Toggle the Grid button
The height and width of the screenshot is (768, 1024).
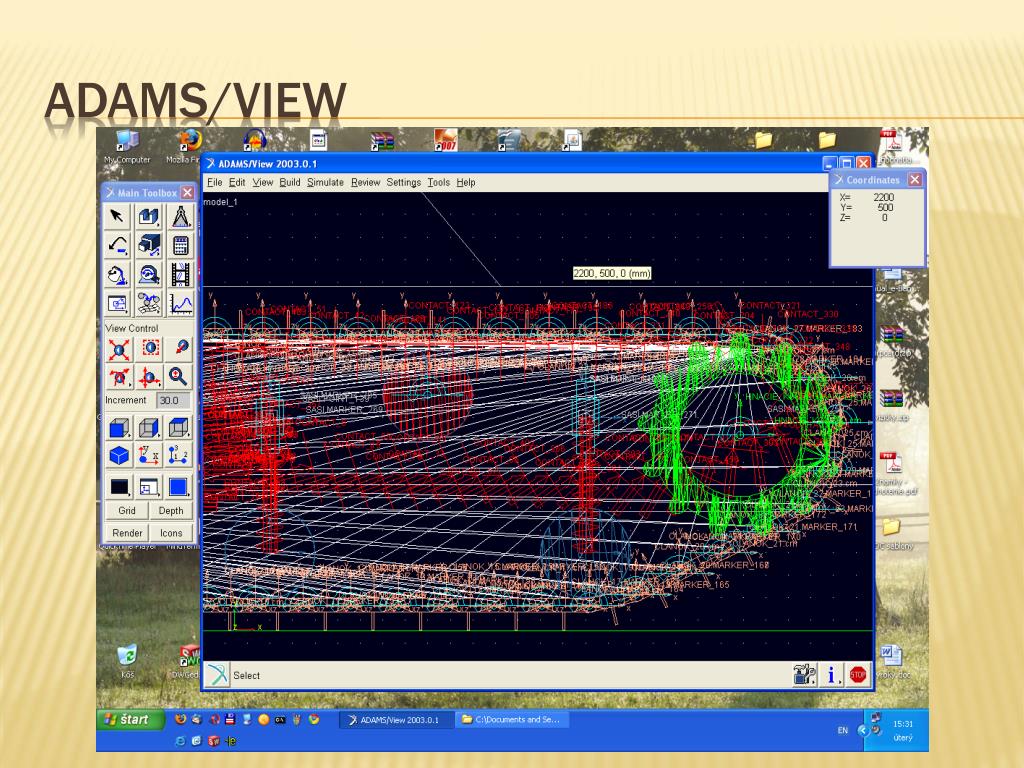pyautogui.click(x=127, y=511)
